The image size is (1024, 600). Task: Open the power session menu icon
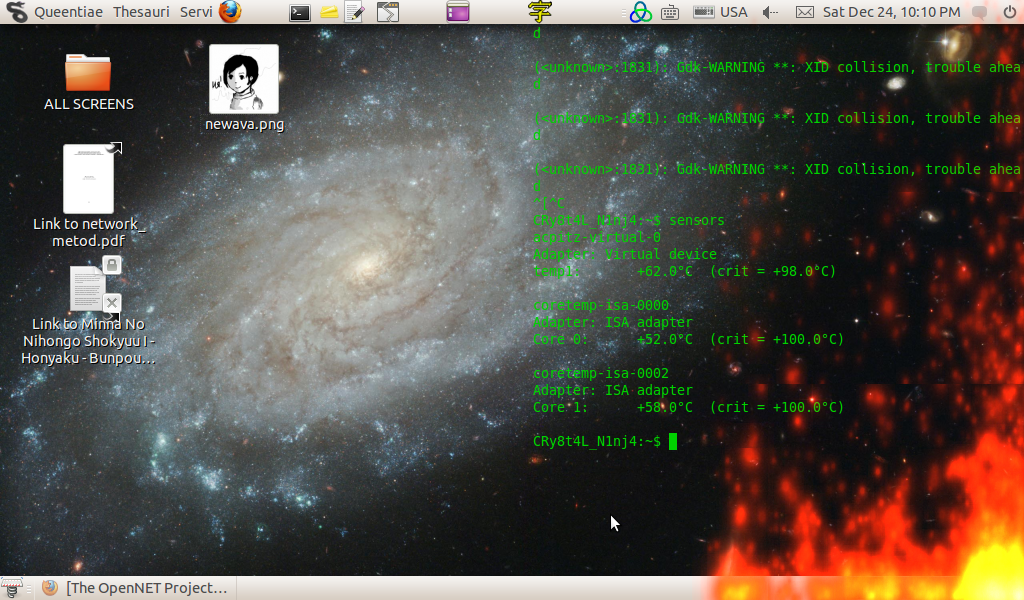click(x=1010, y=12)
